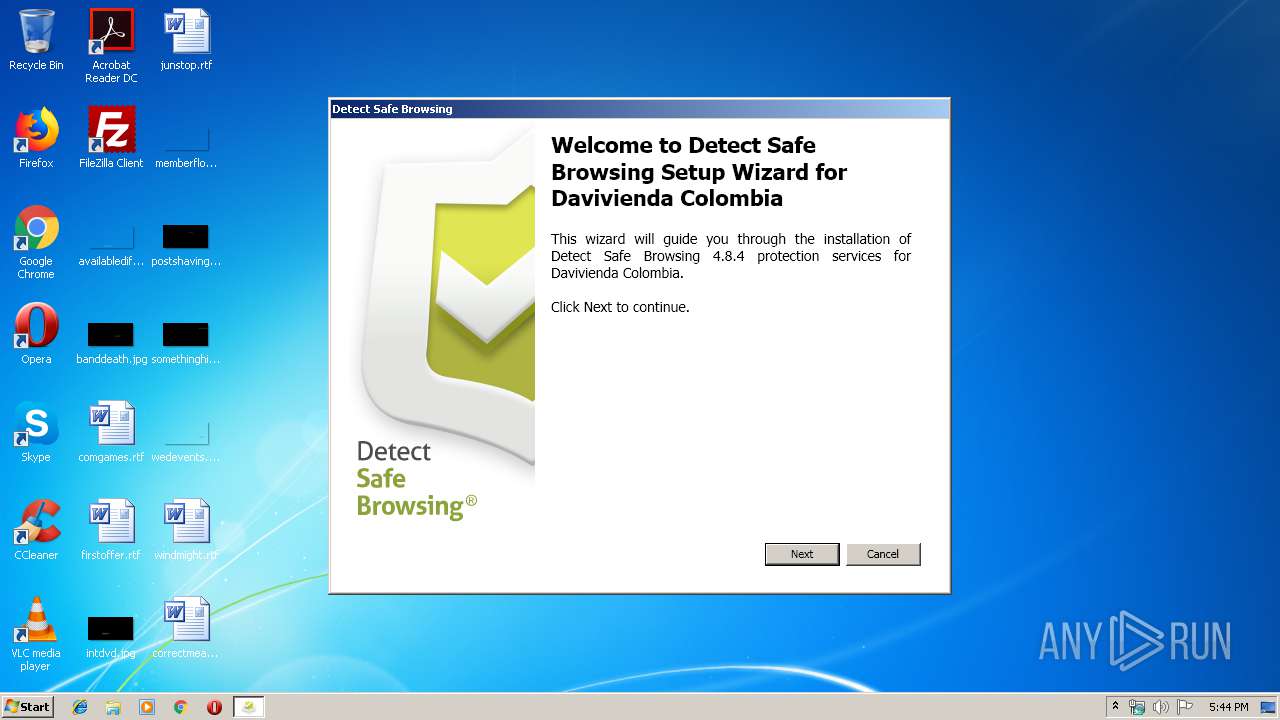
Task: Open FileZilla Client shortcut
Action: (x=111, y=138)
